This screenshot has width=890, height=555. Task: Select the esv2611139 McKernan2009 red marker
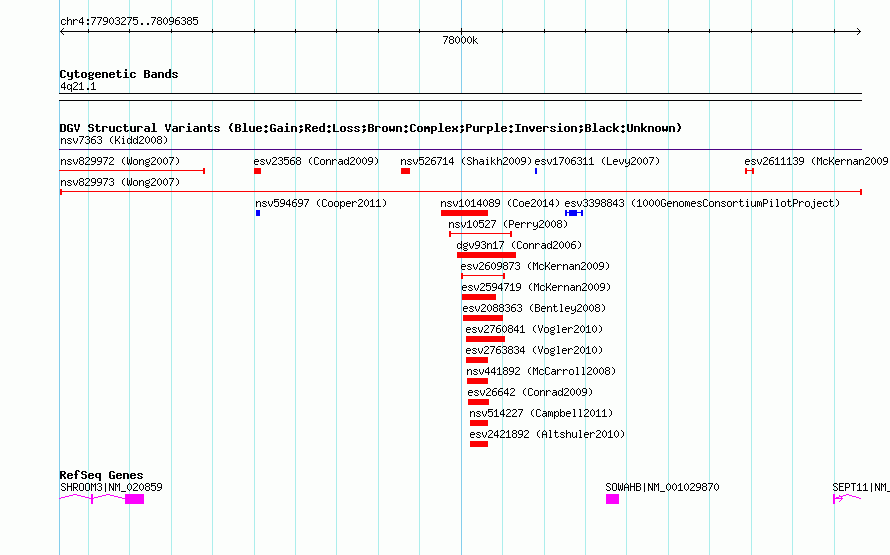[749, 171]
